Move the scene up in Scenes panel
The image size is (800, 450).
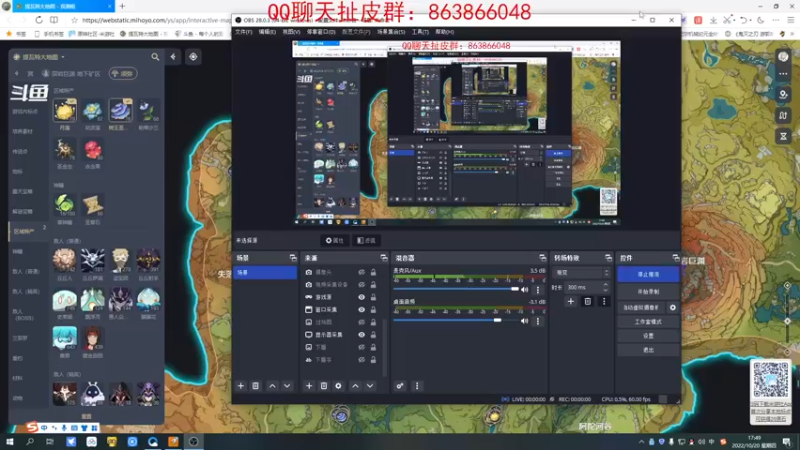click(272, 386)
